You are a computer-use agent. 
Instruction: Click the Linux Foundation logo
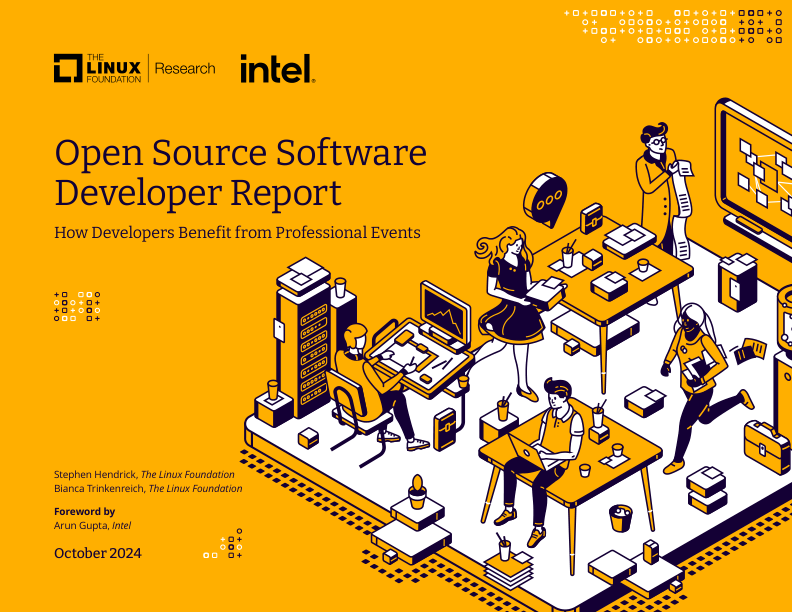click(x=97, y=68)
